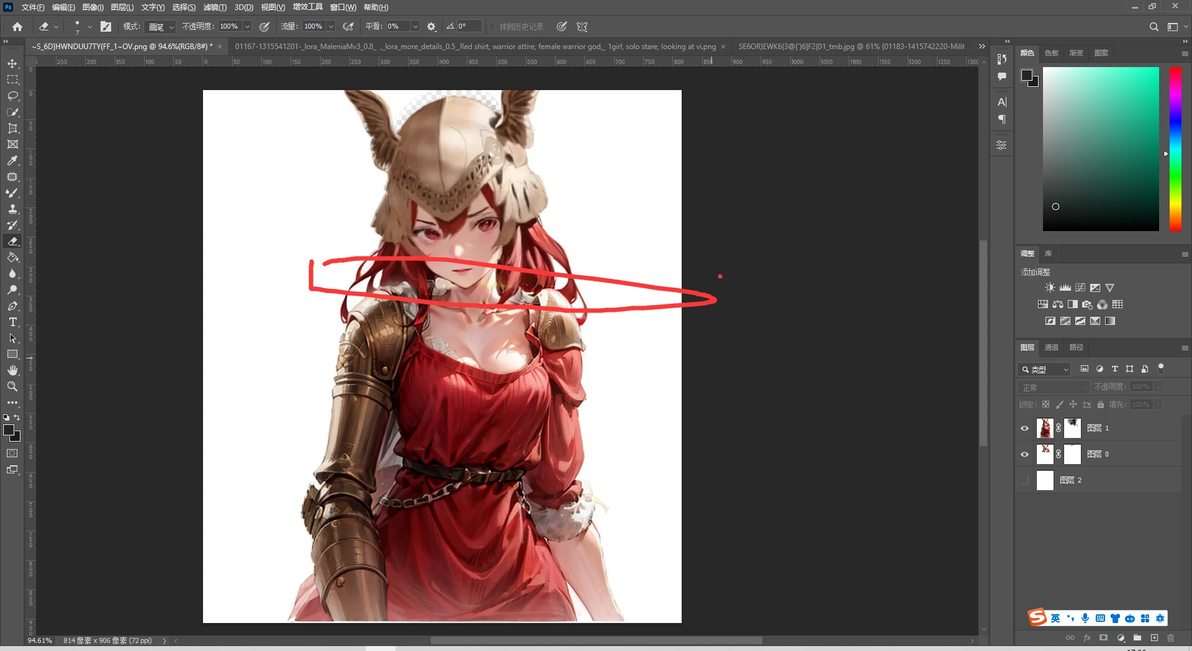Switch to 库 tab

[1048, 253]
